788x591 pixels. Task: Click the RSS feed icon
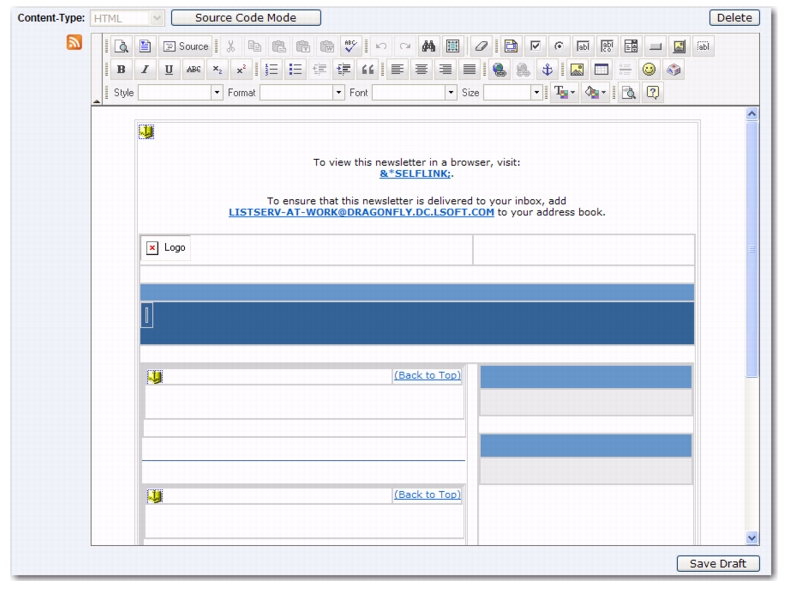click(x=76, y=45)
